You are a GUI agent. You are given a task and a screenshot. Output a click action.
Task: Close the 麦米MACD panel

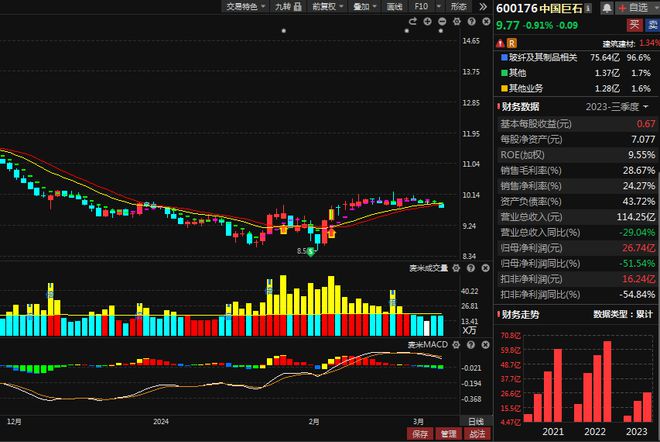coord(485,345)
